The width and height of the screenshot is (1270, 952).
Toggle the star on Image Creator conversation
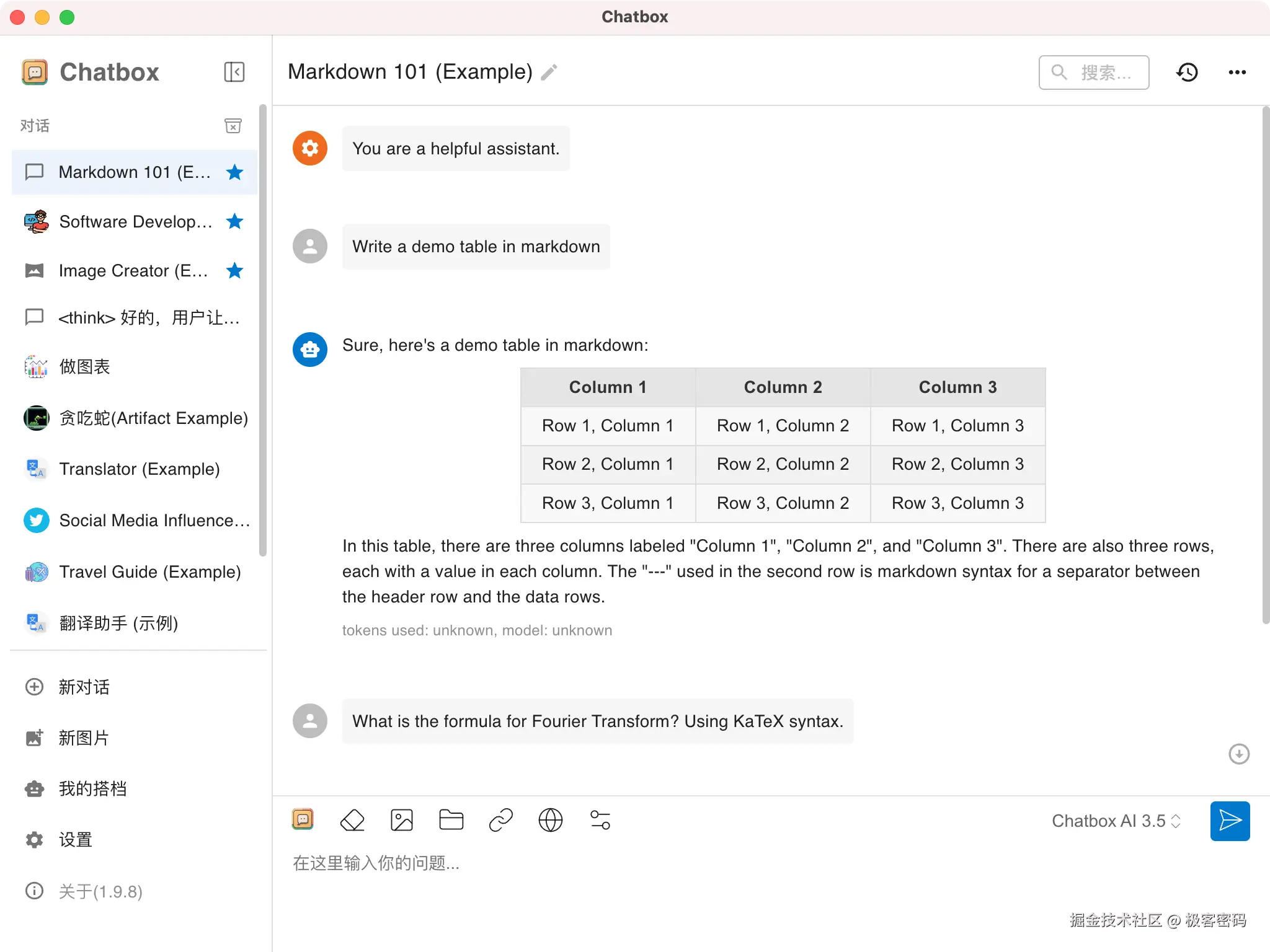pyautogui.click(x=234, y=270)
